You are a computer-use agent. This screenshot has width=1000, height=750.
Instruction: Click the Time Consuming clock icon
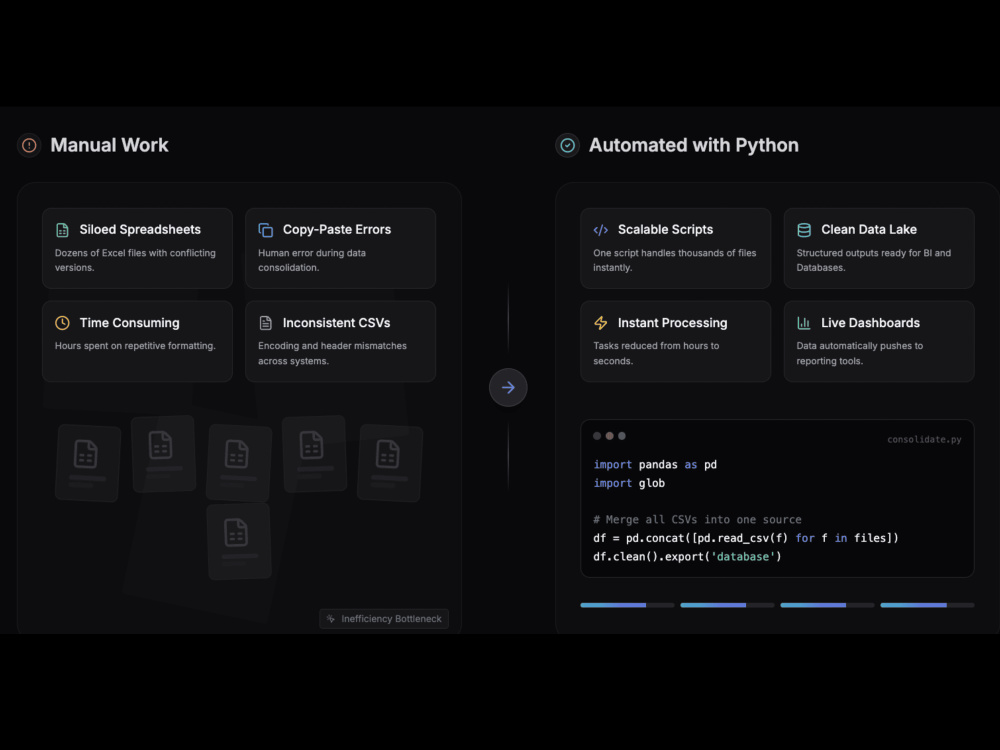62,323
